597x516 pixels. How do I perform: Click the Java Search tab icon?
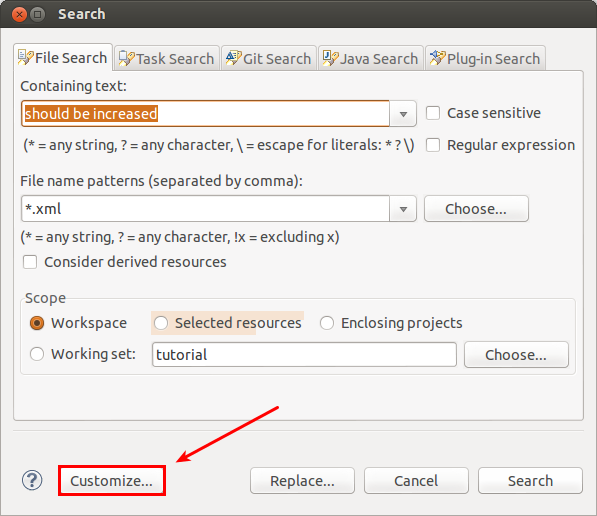tap(330, 58)
